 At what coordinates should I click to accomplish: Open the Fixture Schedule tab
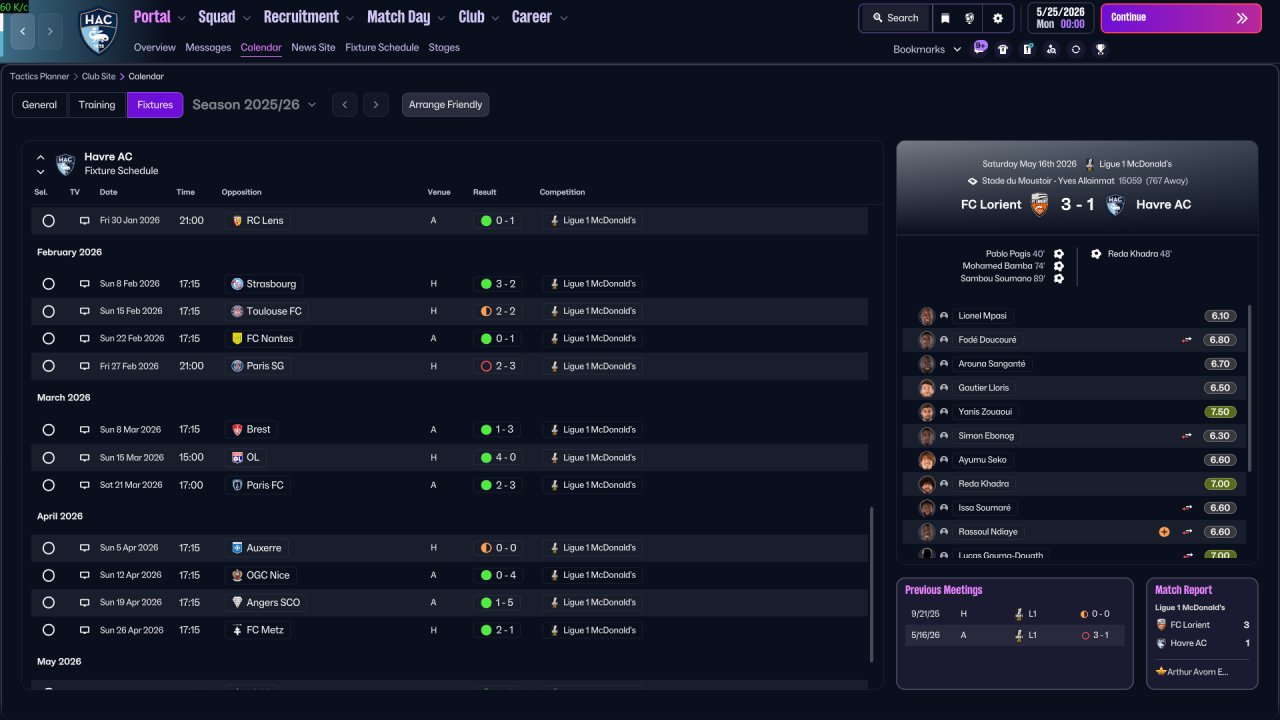pos(382,48)
